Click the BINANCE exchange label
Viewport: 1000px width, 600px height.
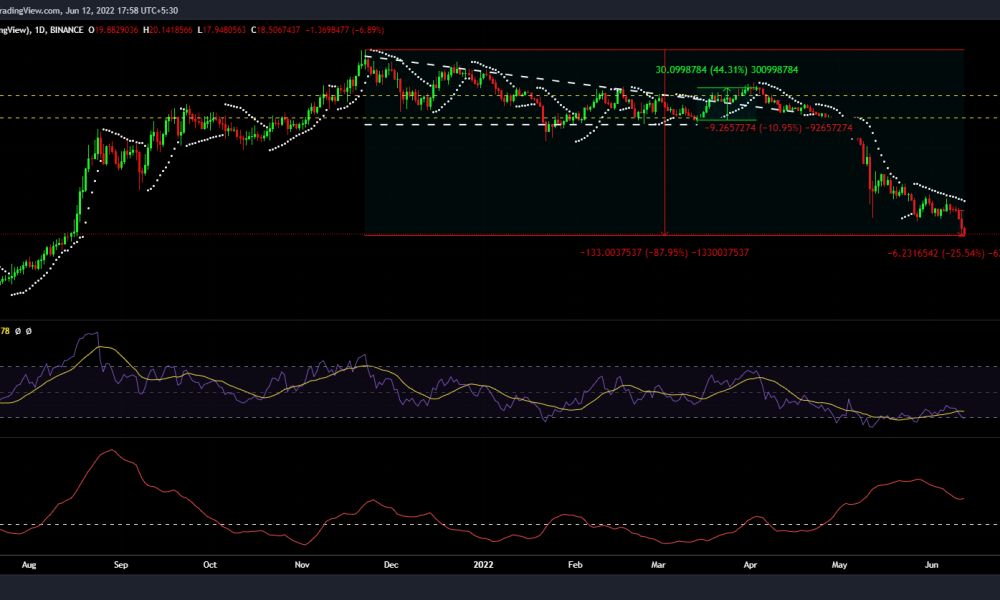(66, 30)
